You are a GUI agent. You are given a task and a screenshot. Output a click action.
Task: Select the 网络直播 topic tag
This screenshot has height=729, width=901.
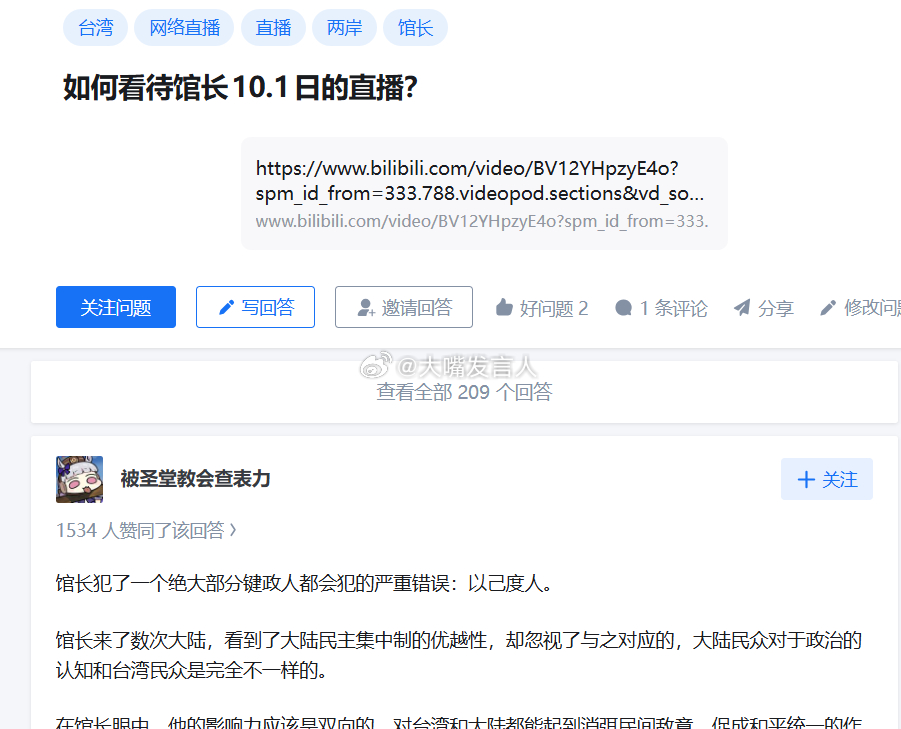(184, 28)
